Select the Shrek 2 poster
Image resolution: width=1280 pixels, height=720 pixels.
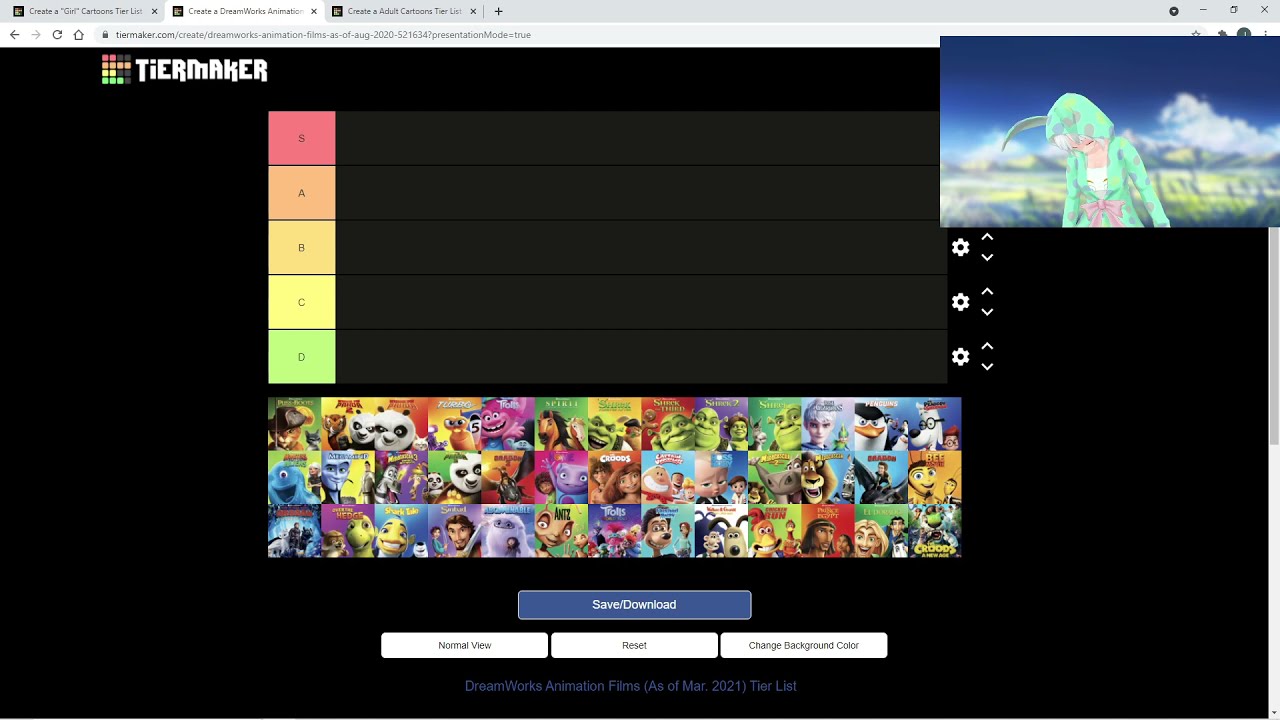point(721,424)
